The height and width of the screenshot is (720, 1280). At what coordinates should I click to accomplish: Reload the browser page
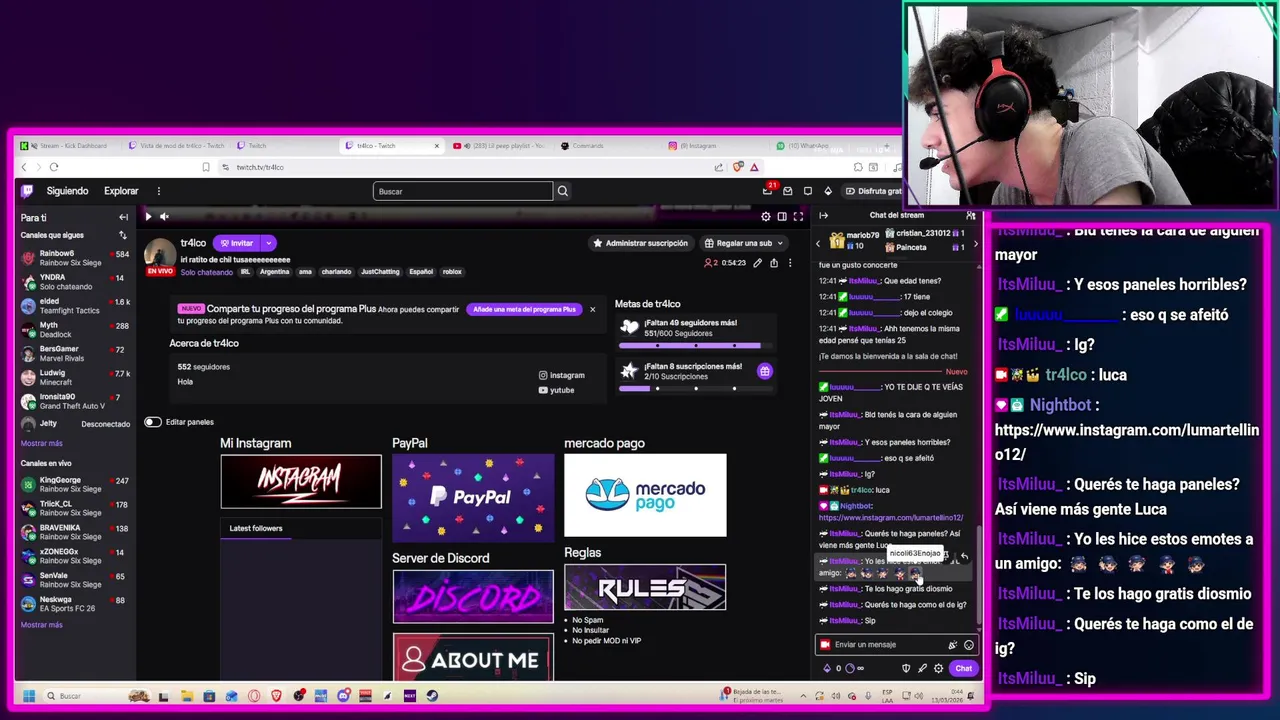(x=54, y=167)
